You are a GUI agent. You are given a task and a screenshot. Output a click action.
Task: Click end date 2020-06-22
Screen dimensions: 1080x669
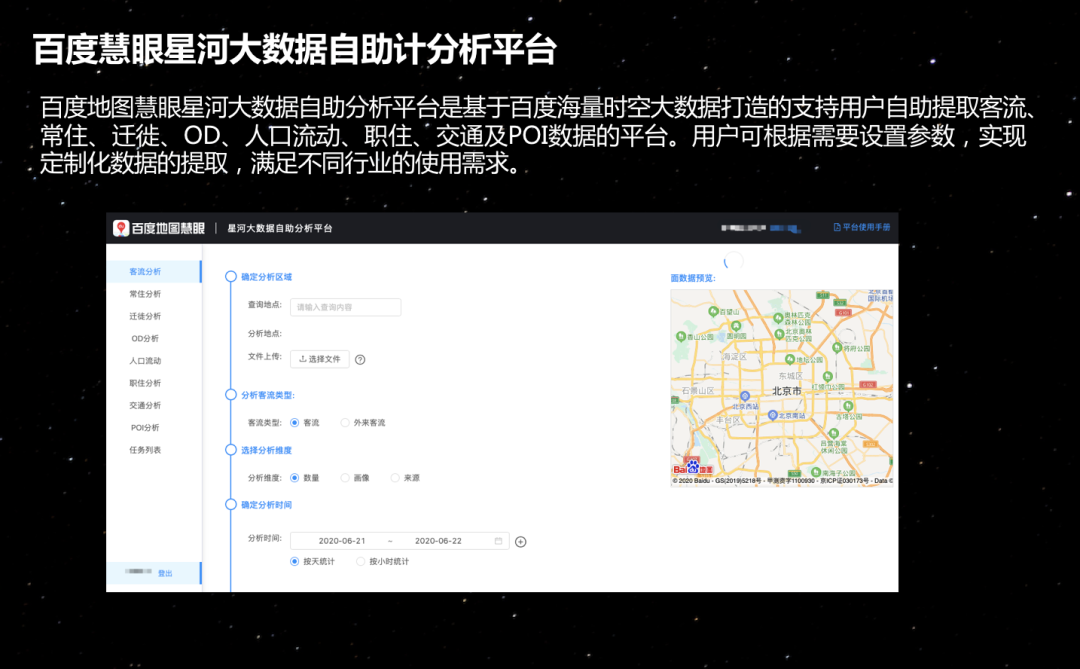point(438,541)
